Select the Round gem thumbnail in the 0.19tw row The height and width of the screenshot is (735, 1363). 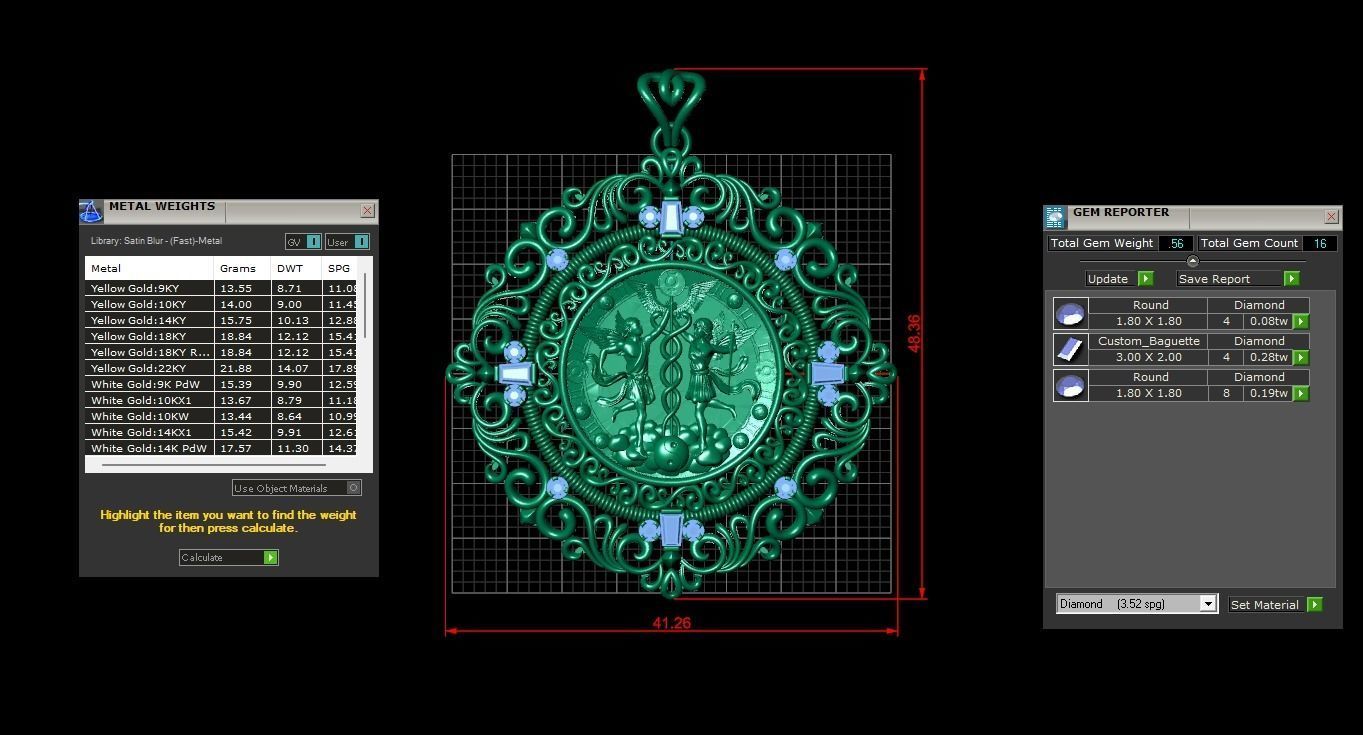point(1070,385)
